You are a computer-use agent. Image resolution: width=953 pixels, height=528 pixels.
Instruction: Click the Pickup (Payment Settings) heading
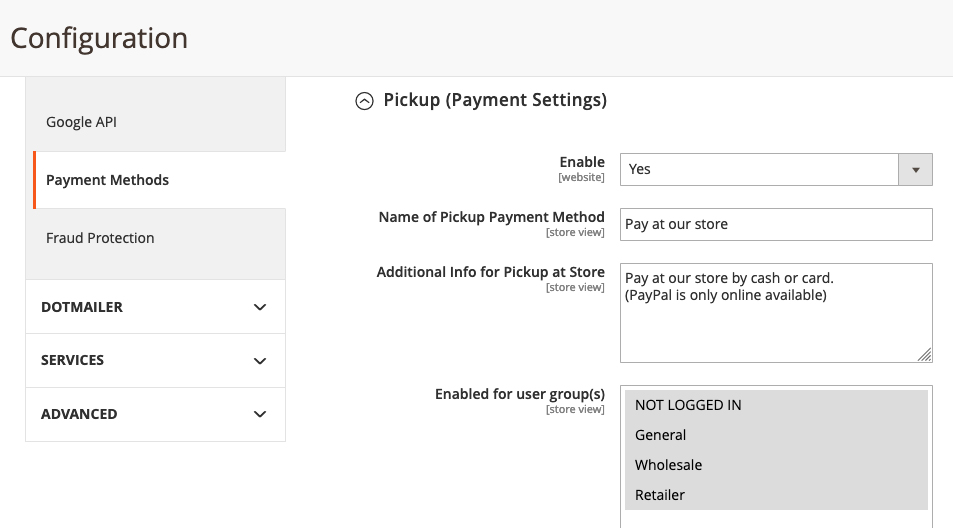click(495, 100)
